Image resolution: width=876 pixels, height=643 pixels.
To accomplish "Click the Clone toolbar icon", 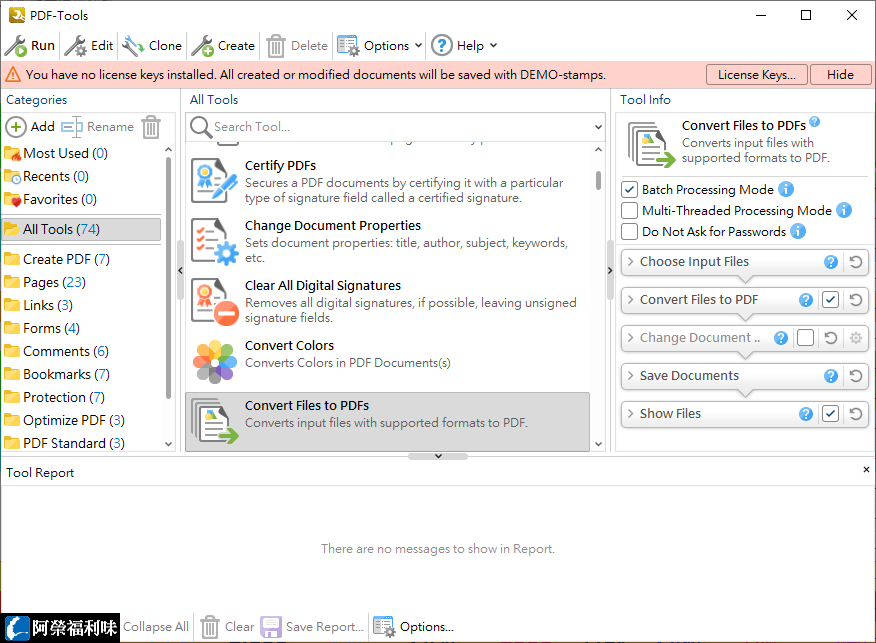I will coord(131,45).
